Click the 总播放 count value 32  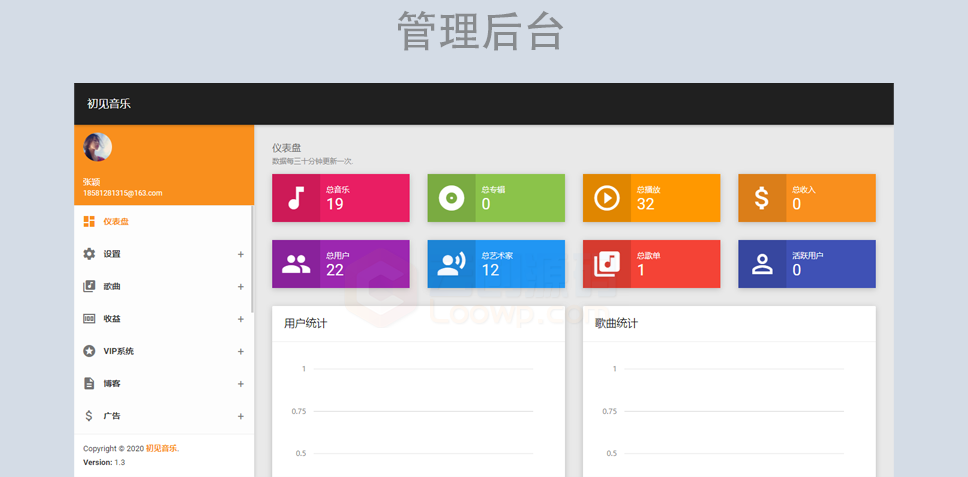pyautogui.click(x=645, y=204)
